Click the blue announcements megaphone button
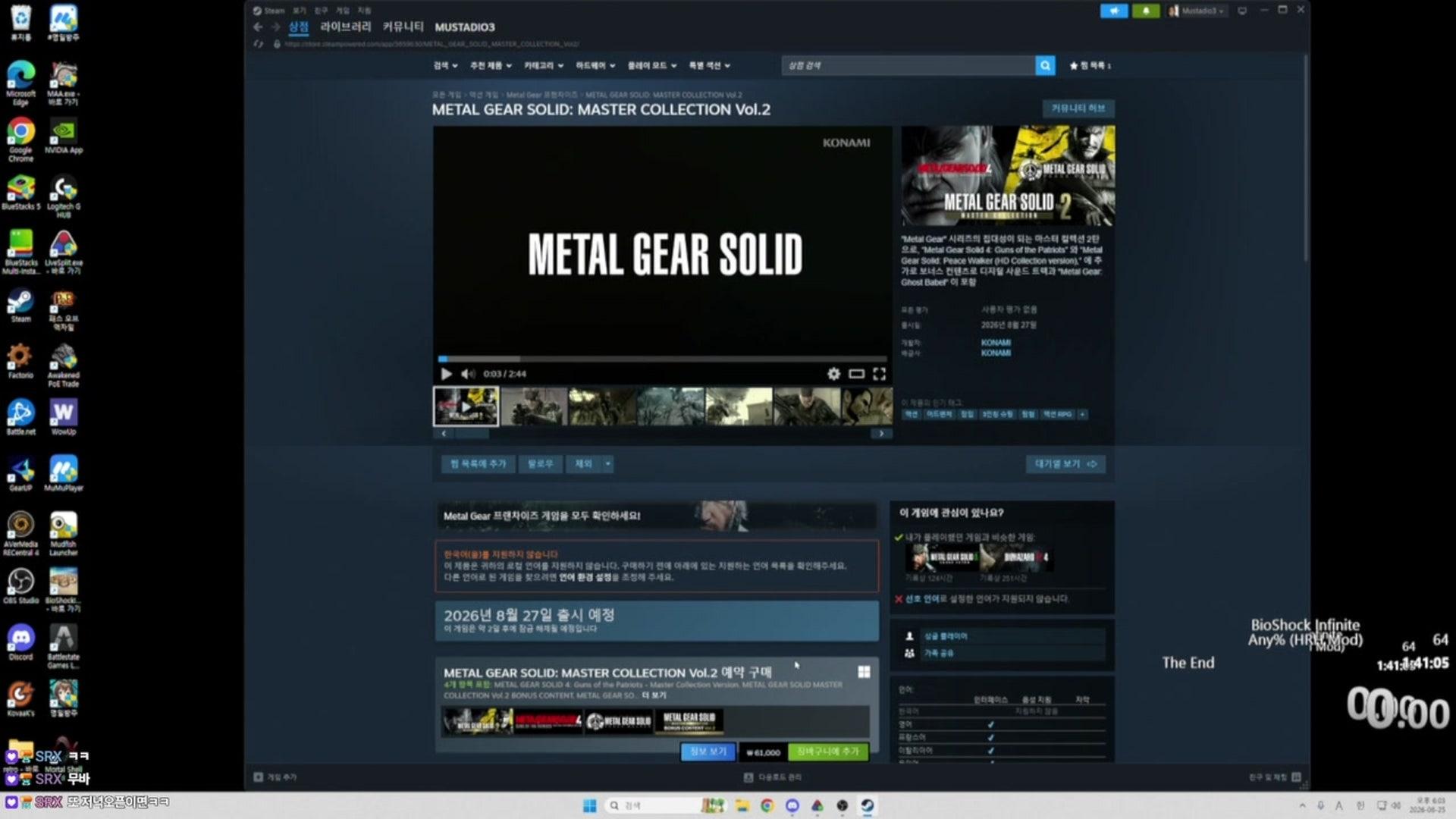 tap(1114, 11)
